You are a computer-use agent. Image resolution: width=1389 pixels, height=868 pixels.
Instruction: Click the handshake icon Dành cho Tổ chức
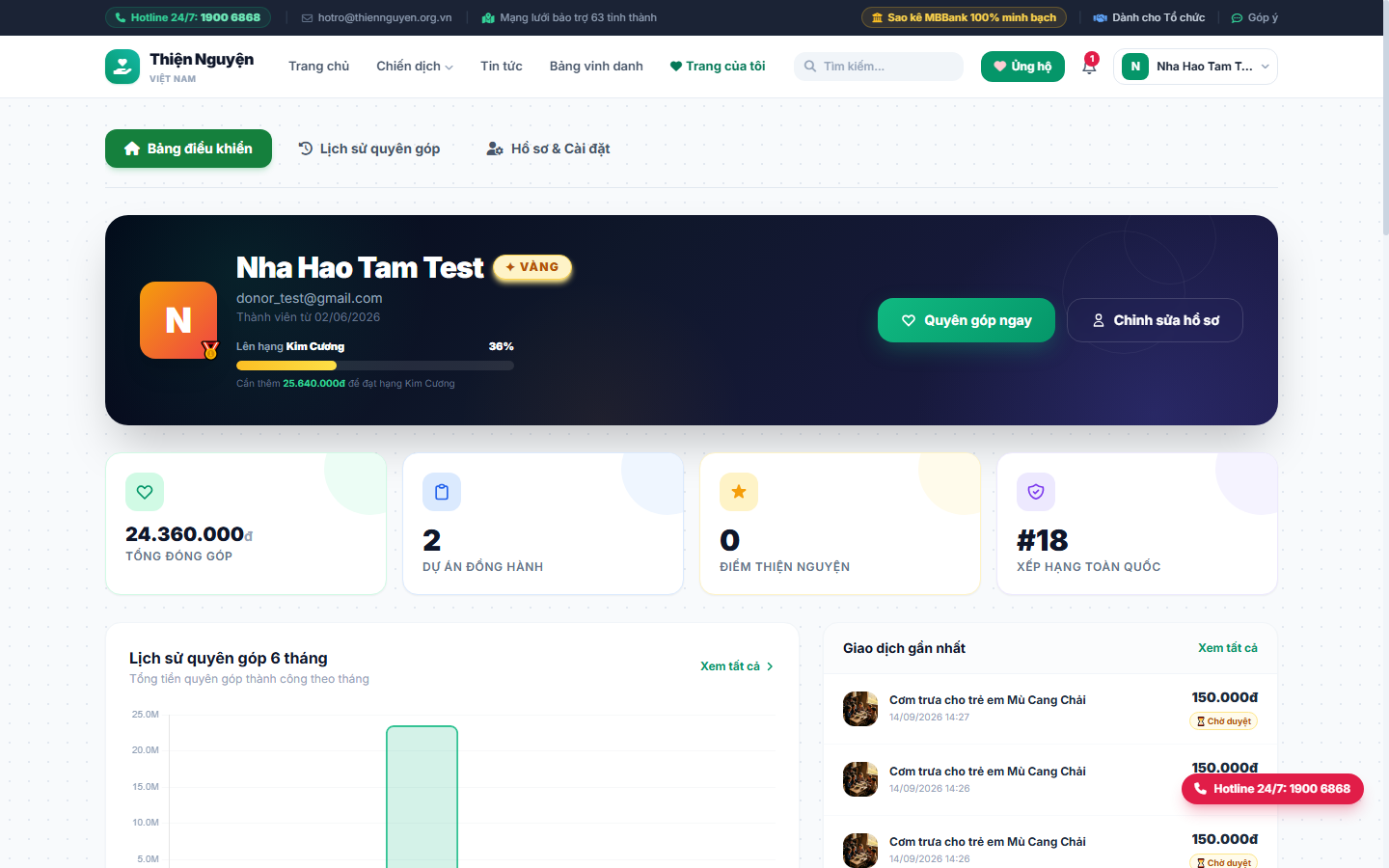1100,17
